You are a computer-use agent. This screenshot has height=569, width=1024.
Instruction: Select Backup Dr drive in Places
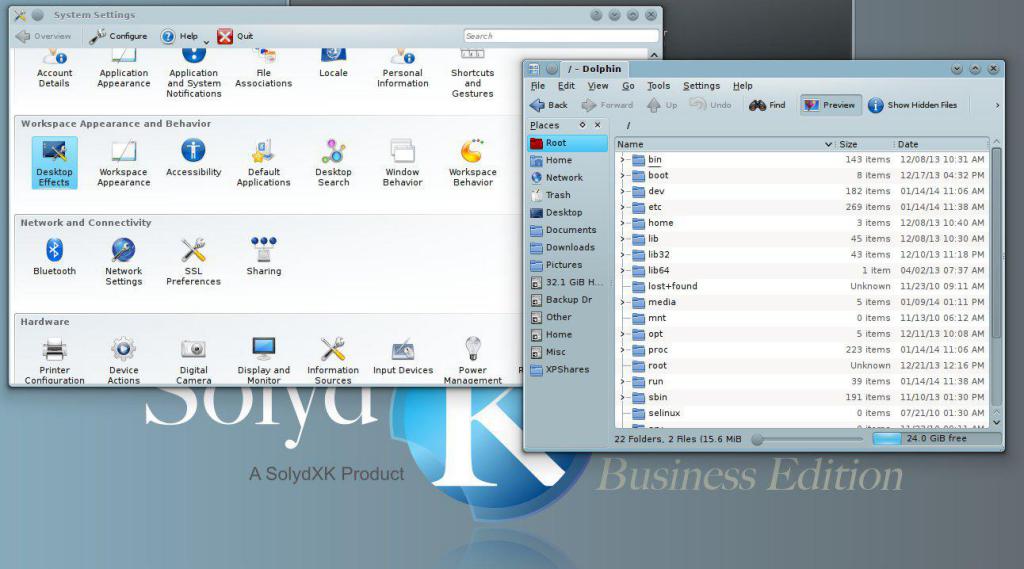567,300
